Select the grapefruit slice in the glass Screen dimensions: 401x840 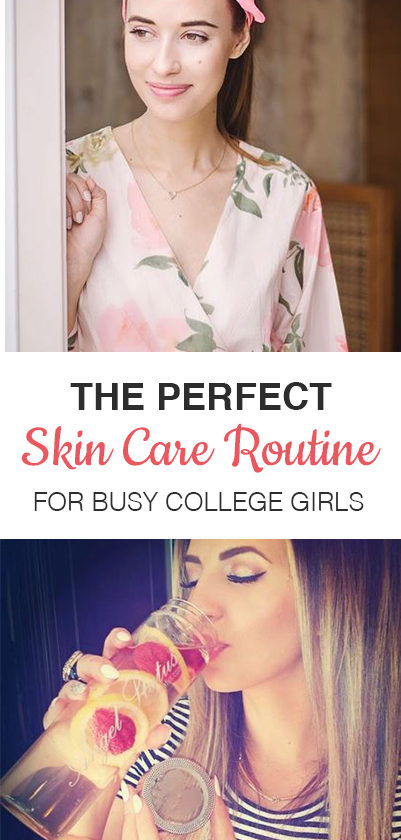pos(114,724)
